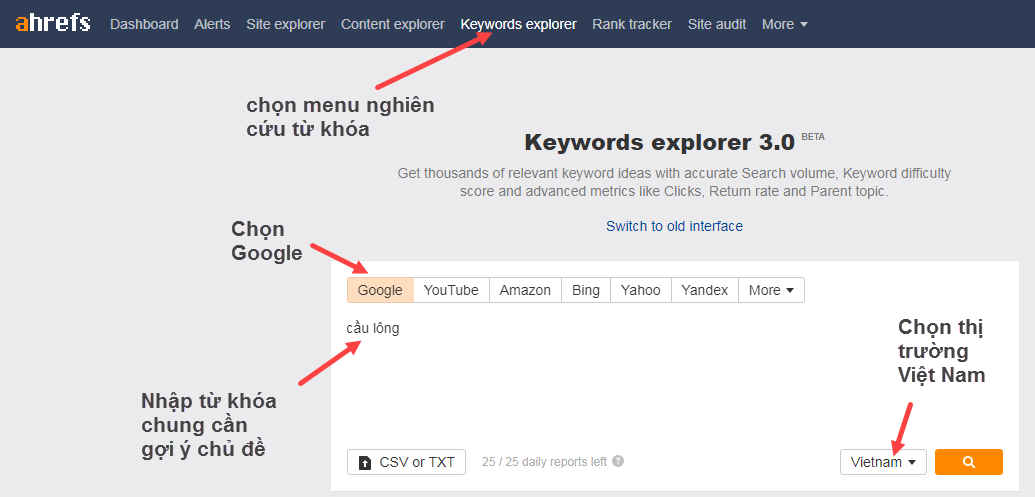Open the Site explorer menu item

pyautogui.click(x=285, y=24)
